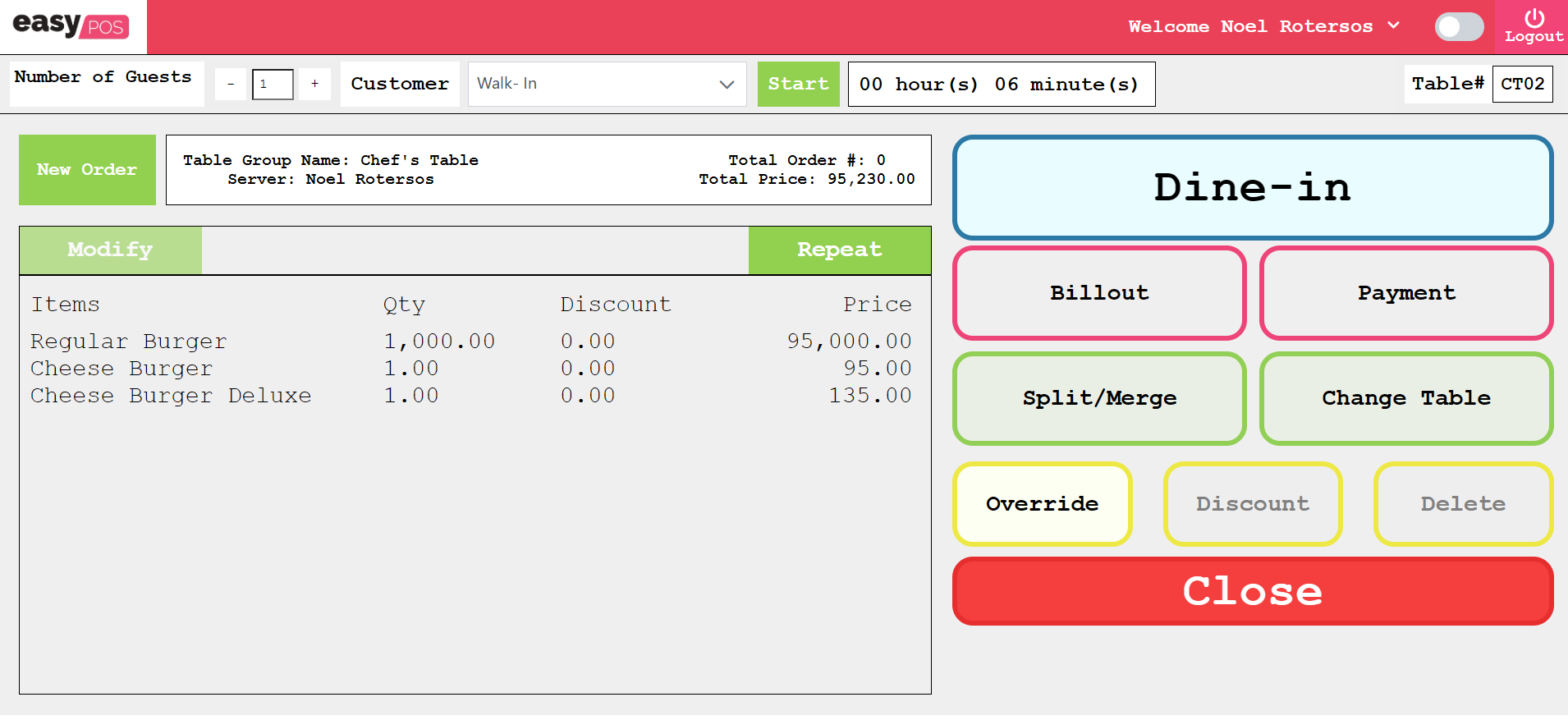Click the easyPOS logo
This screenshot has height=720, width=1568.
71,25
